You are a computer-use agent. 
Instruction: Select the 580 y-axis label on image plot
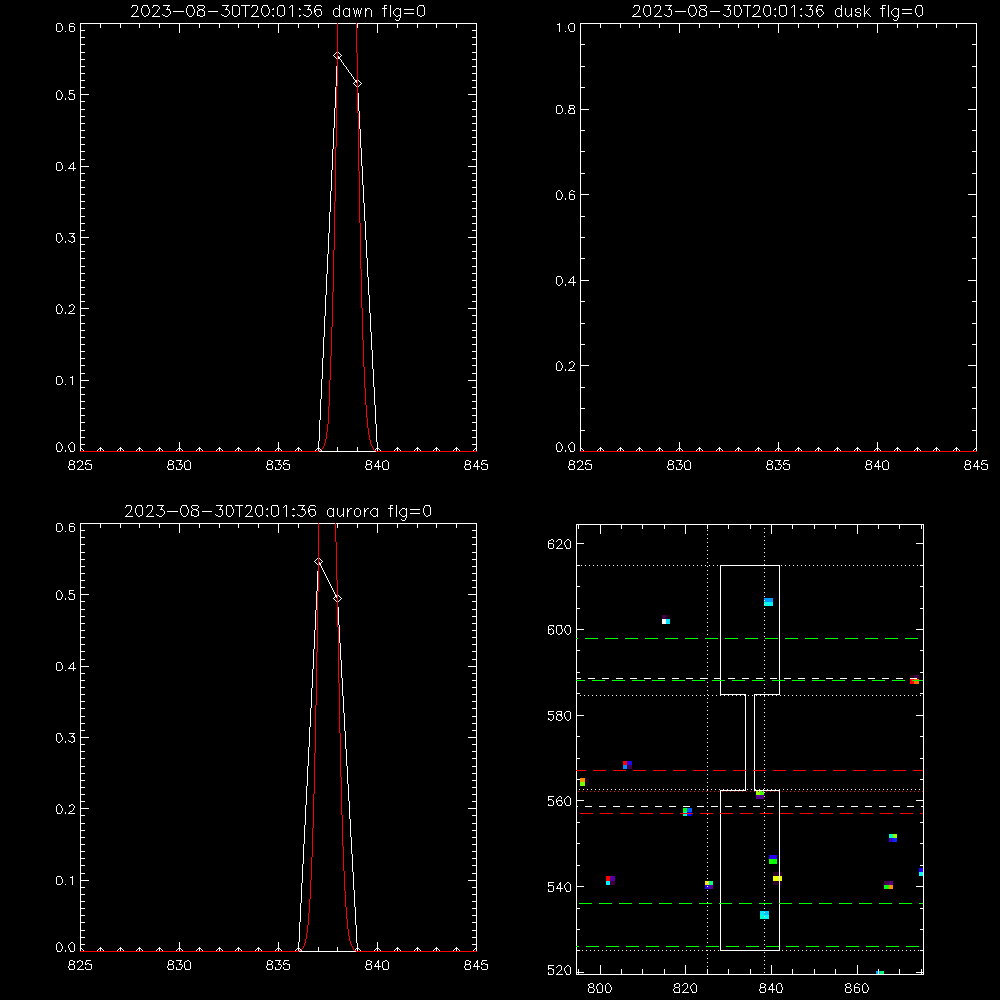pyautogui.click(x=559, y=716)
